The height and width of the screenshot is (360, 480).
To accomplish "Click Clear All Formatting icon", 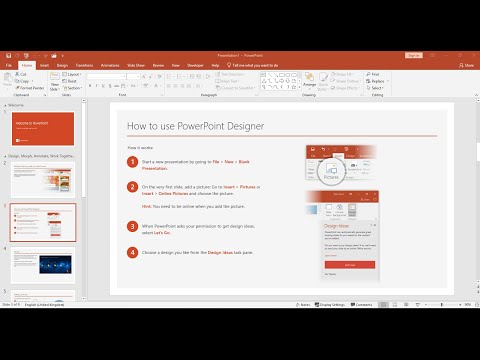I will [160, 77].
